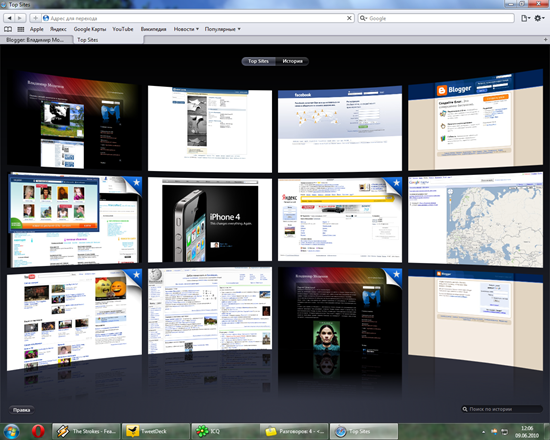Click the taskbar clock

click(x=527, y=432)
